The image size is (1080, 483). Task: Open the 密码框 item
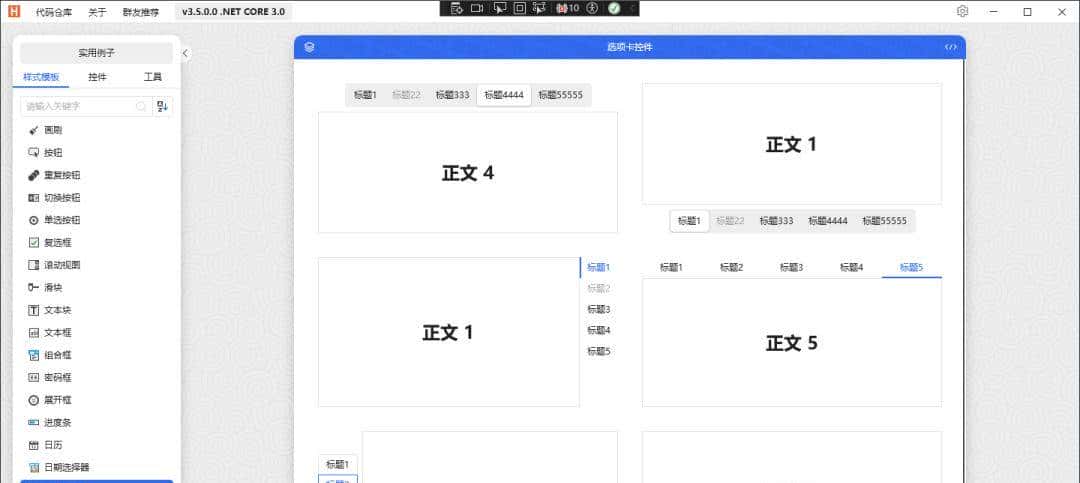(96, 378)
